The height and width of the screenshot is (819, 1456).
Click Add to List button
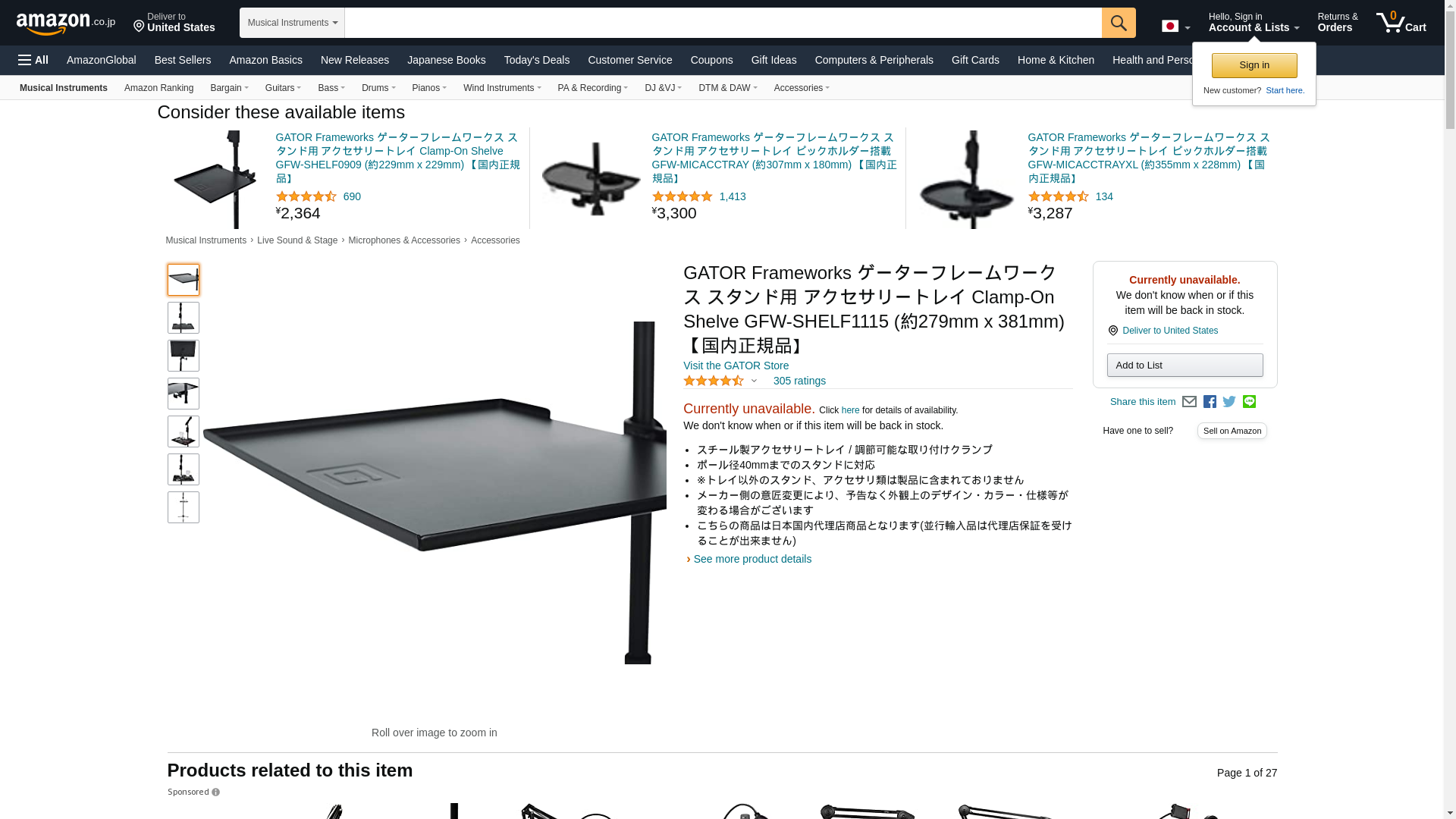pyautogui.click(x=1185, y=366)
